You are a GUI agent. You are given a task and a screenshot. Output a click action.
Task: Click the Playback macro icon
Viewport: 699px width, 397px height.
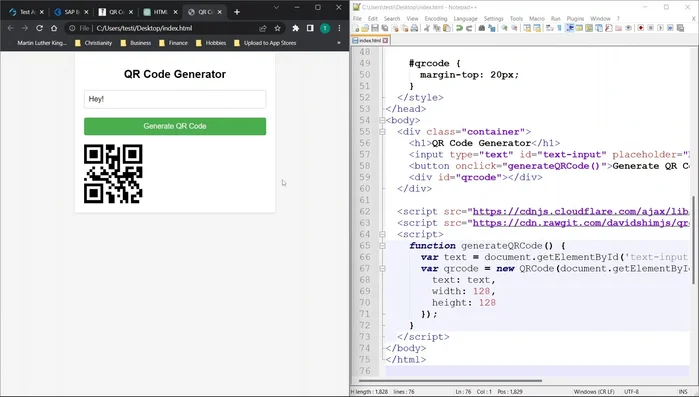pos(660,28)
